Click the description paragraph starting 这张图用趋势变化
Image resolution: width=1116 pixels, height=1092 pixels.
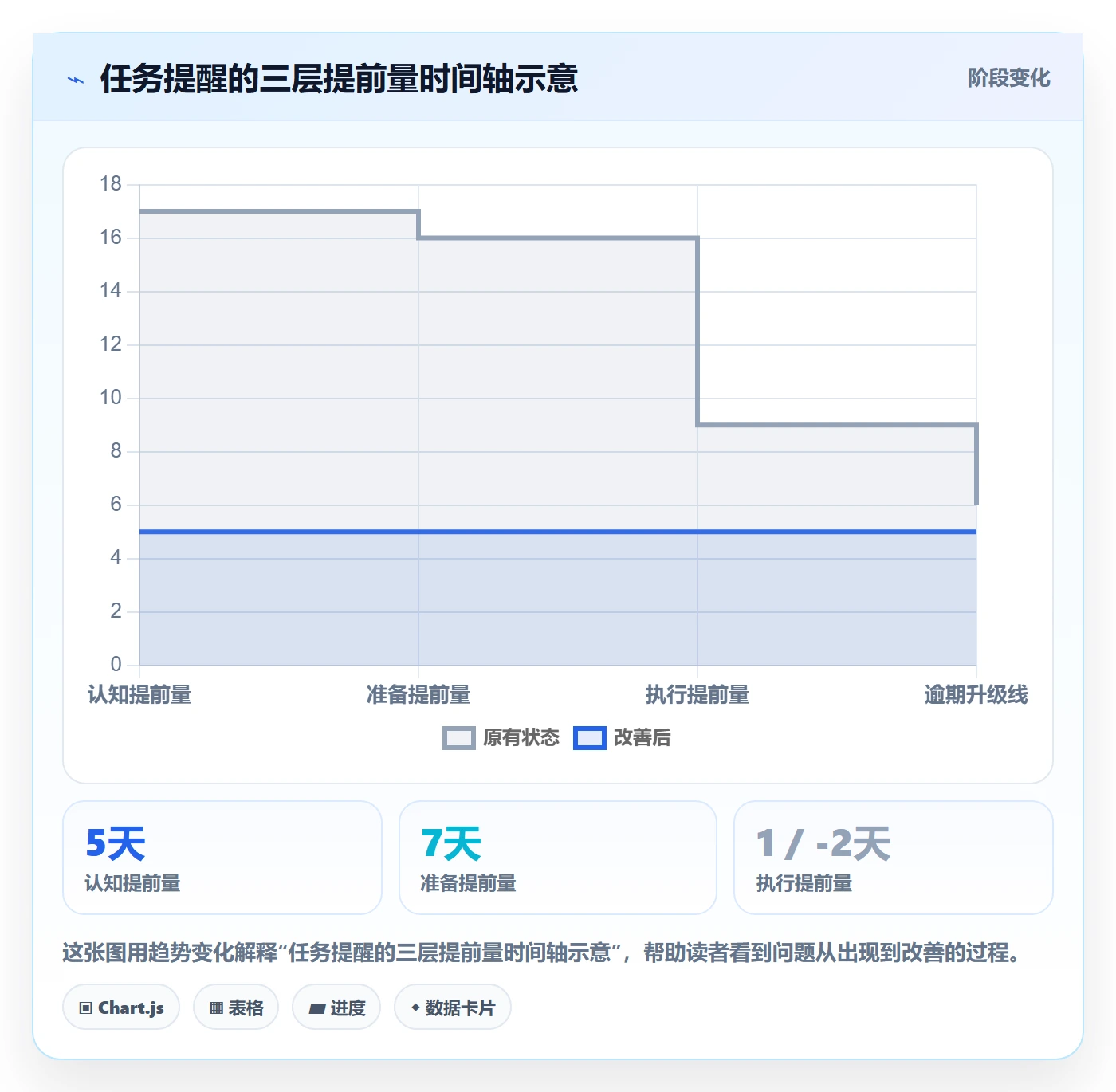coord(542,953)
